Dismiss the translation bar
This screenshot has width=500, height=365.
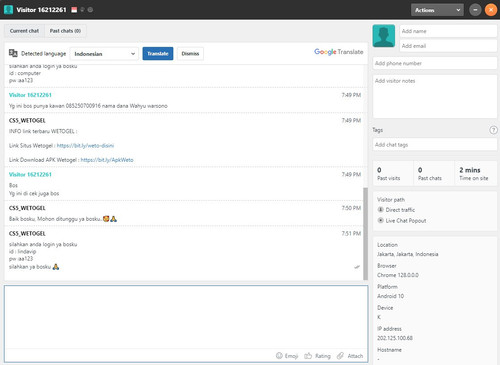190,53
